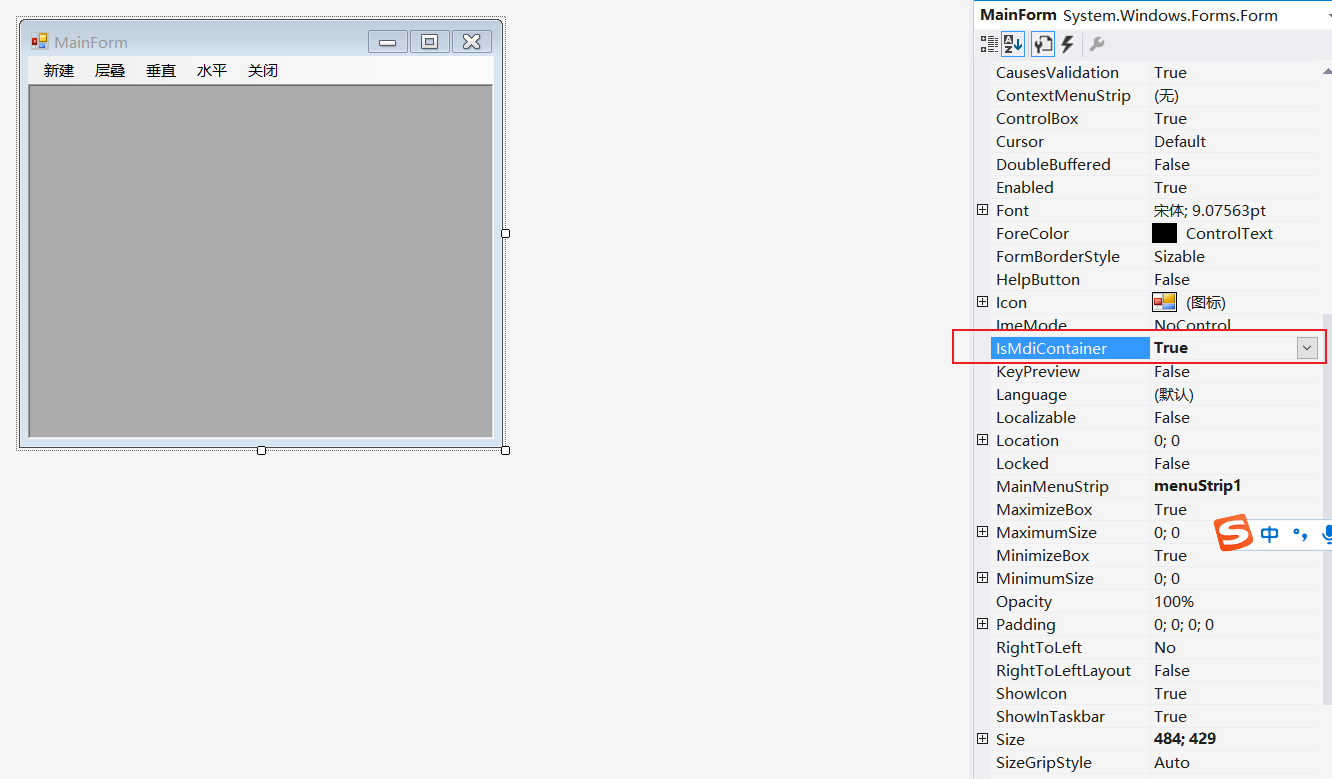Open the Events list with the lightning icon

point(1067,44)
